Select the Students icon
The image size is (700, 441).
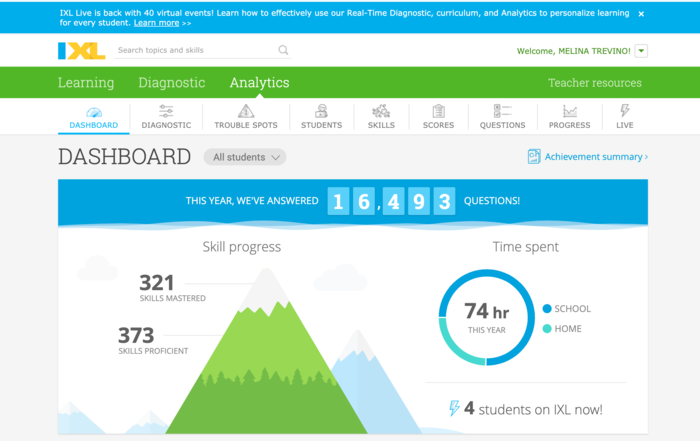pos(321,112)
